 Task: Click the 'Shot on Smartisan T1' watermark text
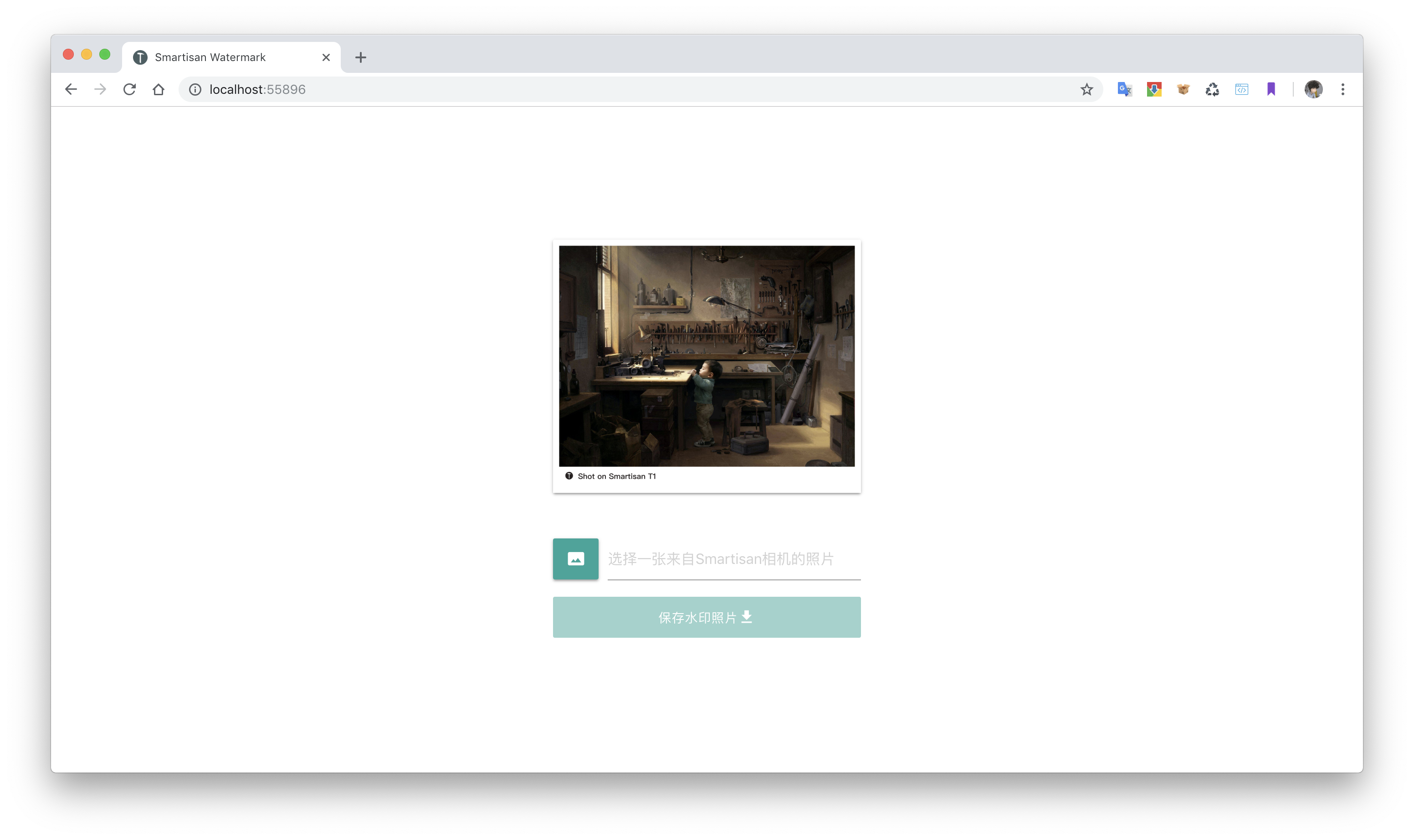pyautogui.click(x=616, y=476)
